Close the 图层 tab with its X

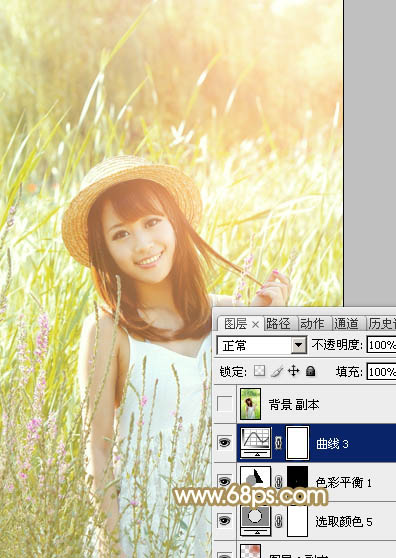pos(255,324)
